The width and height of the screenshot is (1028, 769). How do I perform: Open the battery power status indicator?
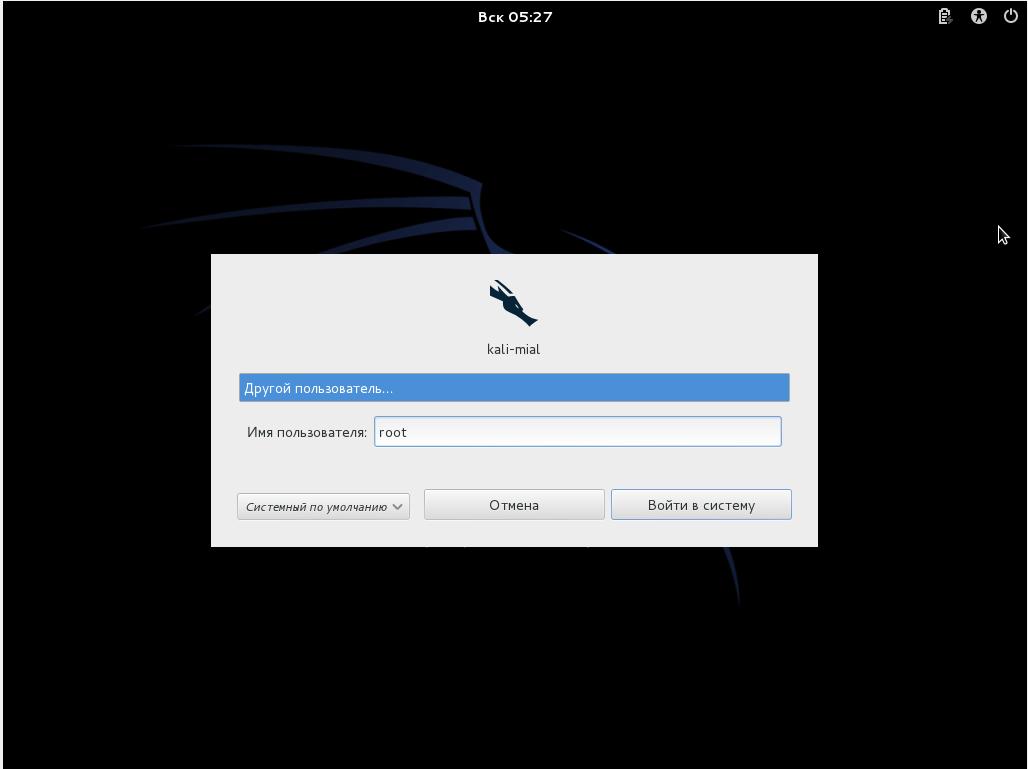[x=944, y=16]
